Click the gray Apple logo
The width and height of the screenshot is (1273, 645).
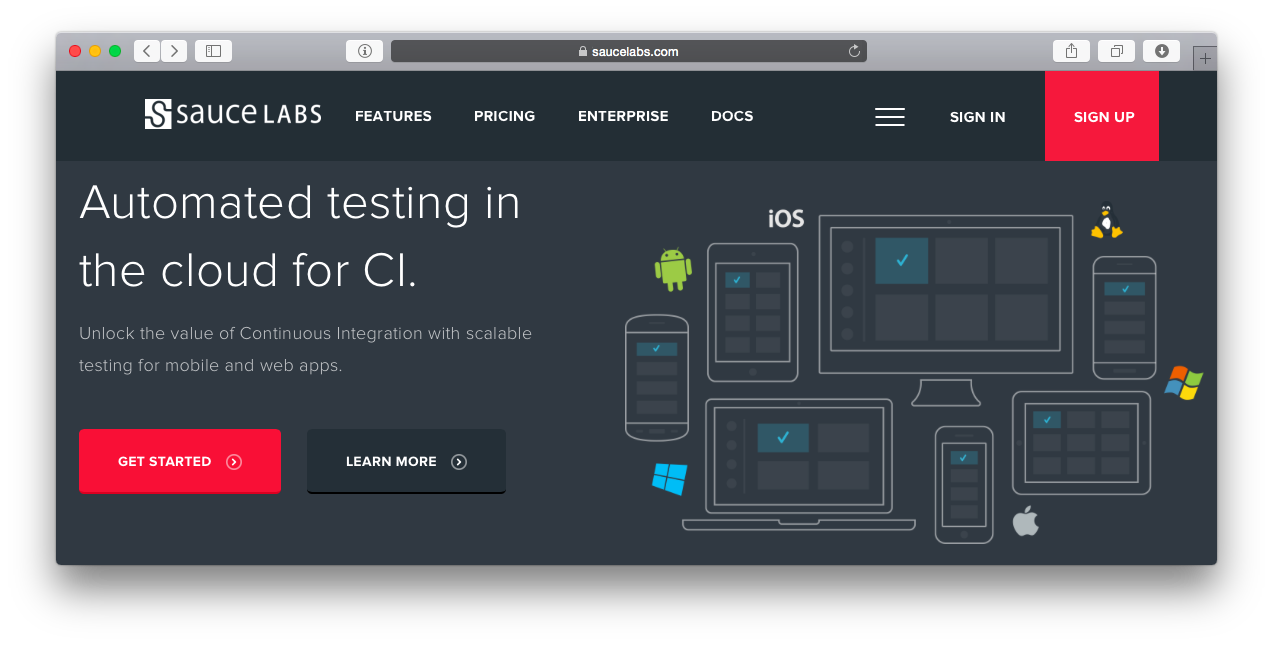tap(1026, 520)
